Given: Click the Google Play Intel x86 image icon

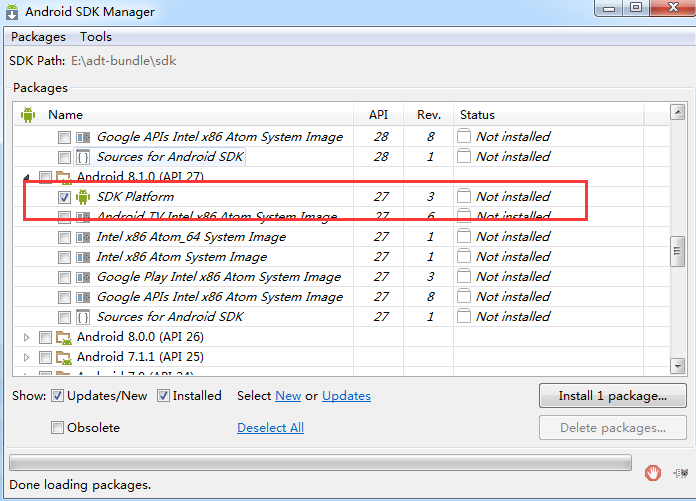Looking at the screenshot, I should [83, 277].
